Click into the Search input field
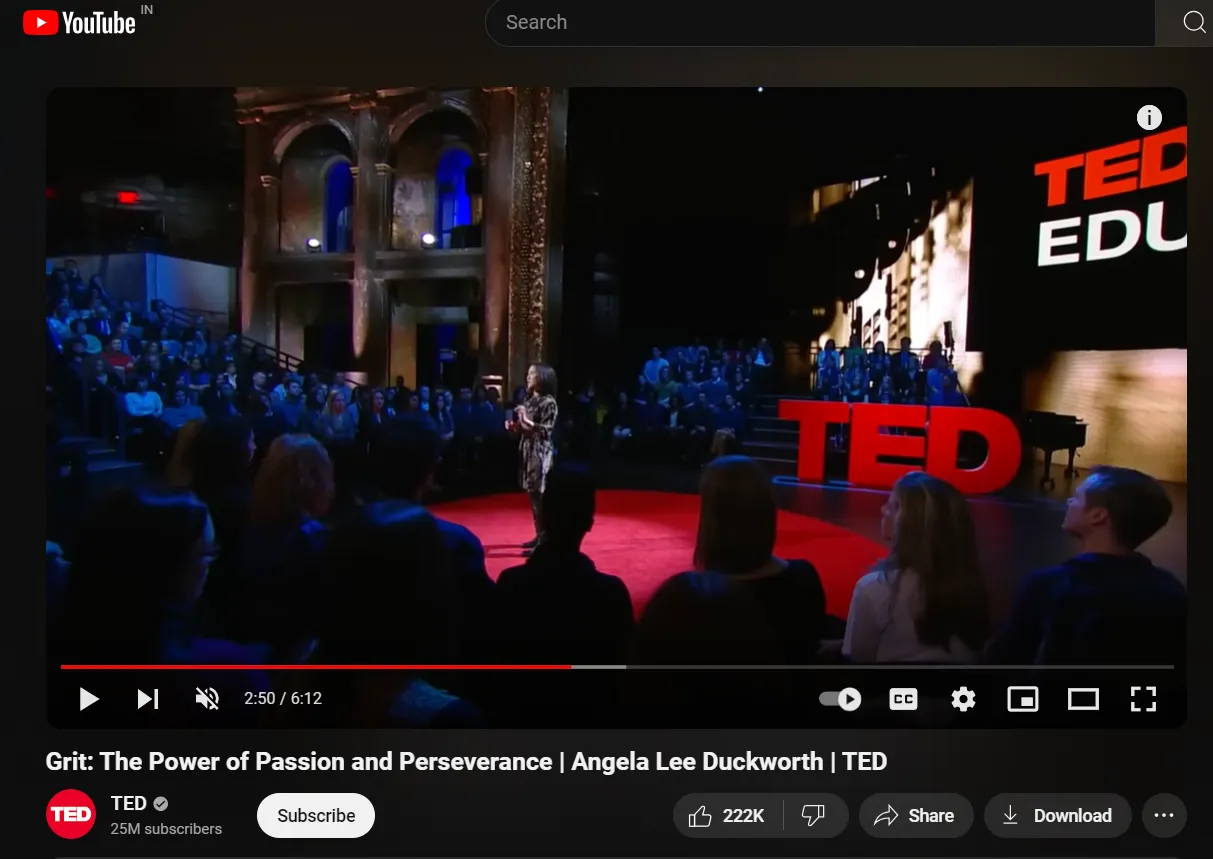The height and width of the screenshot is (859, 1213). 820,22
